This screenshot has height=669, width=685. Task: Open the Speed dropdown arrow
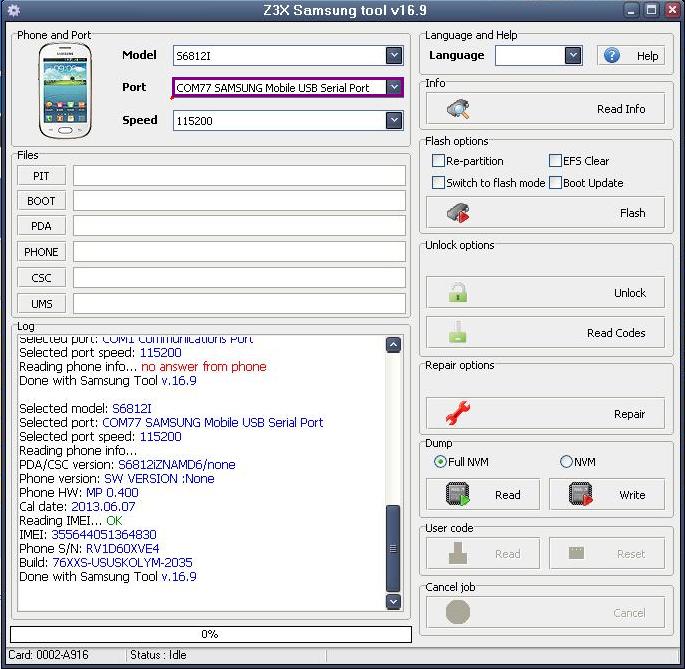(394, 120)
